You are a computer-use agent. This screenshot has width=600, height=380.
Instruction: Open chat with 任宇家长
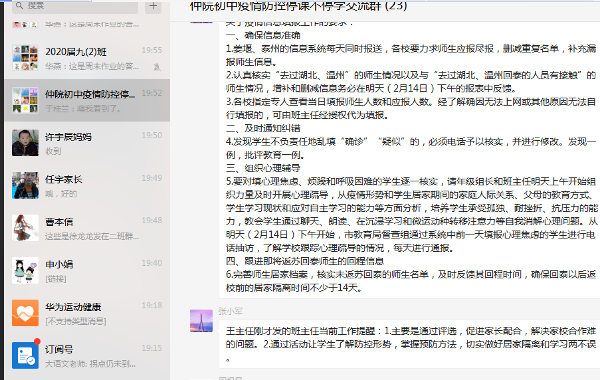click(87, 186)
